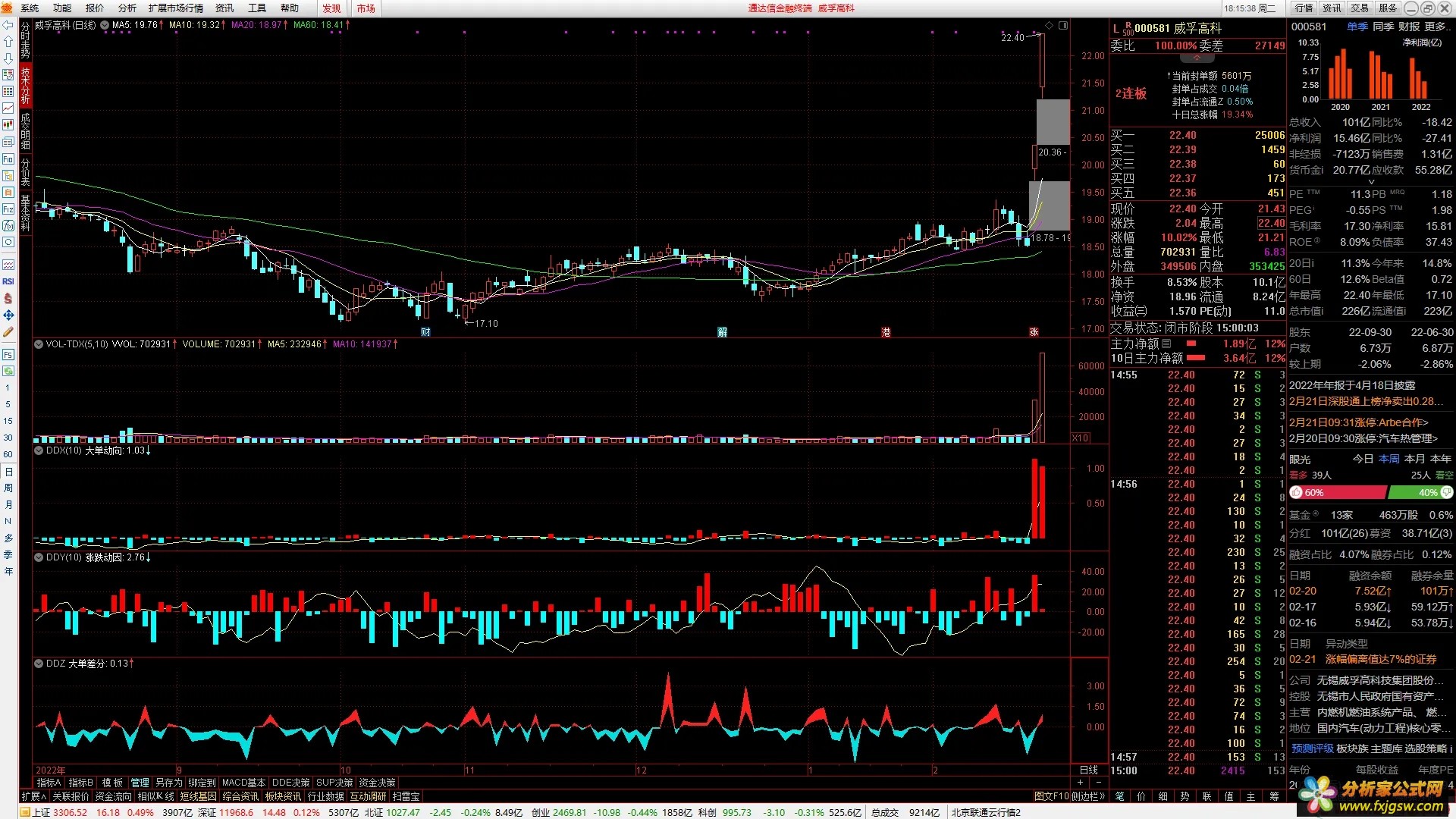Click the 发现 button in top bar

331,8
